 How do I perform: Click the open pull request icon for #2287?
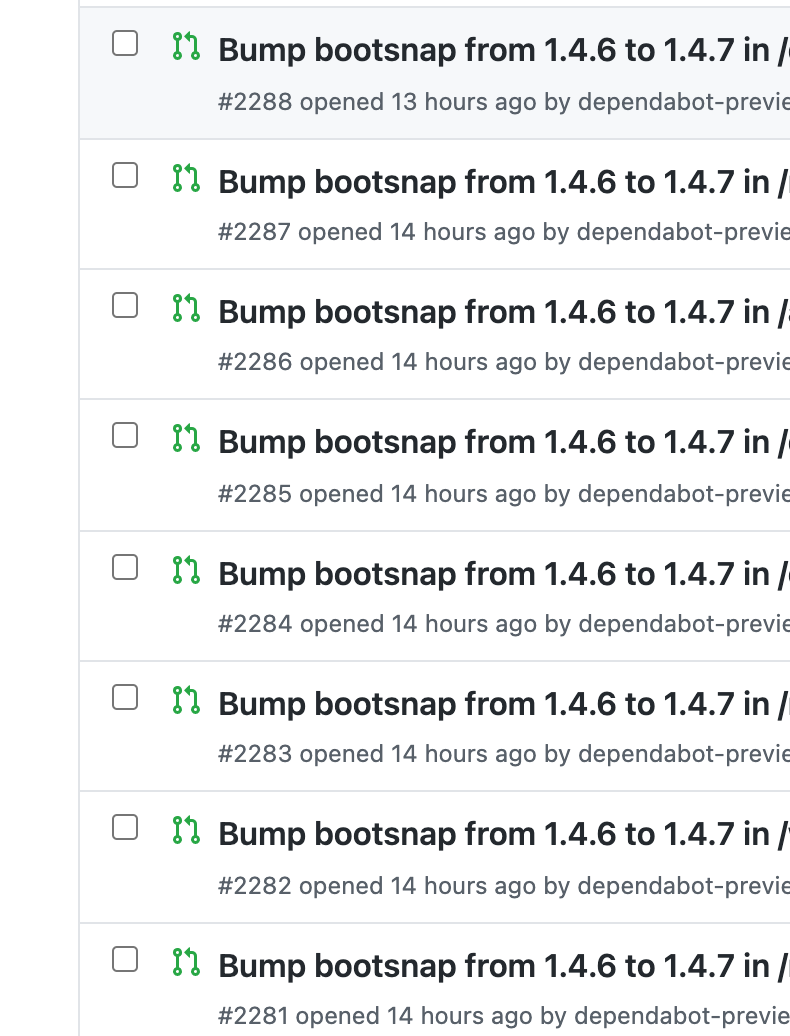coord(186,178)
